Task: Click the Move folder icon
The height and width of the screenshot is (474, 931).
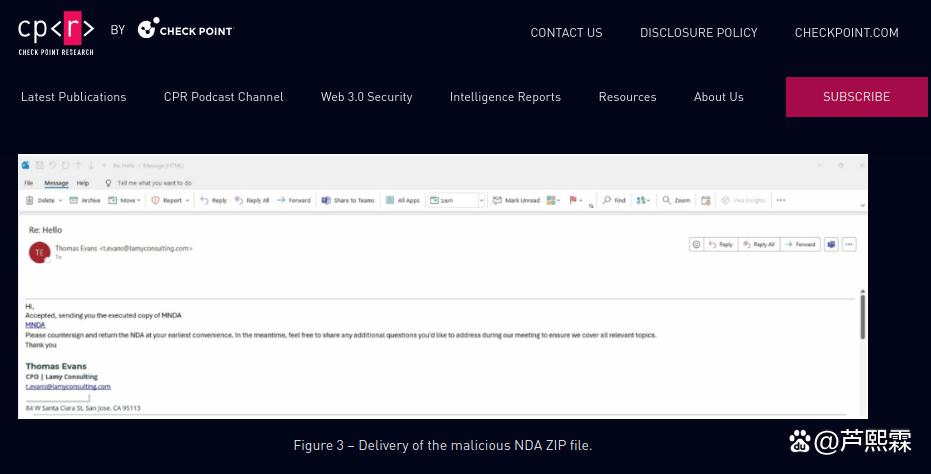Action: (x=112, y=200)
